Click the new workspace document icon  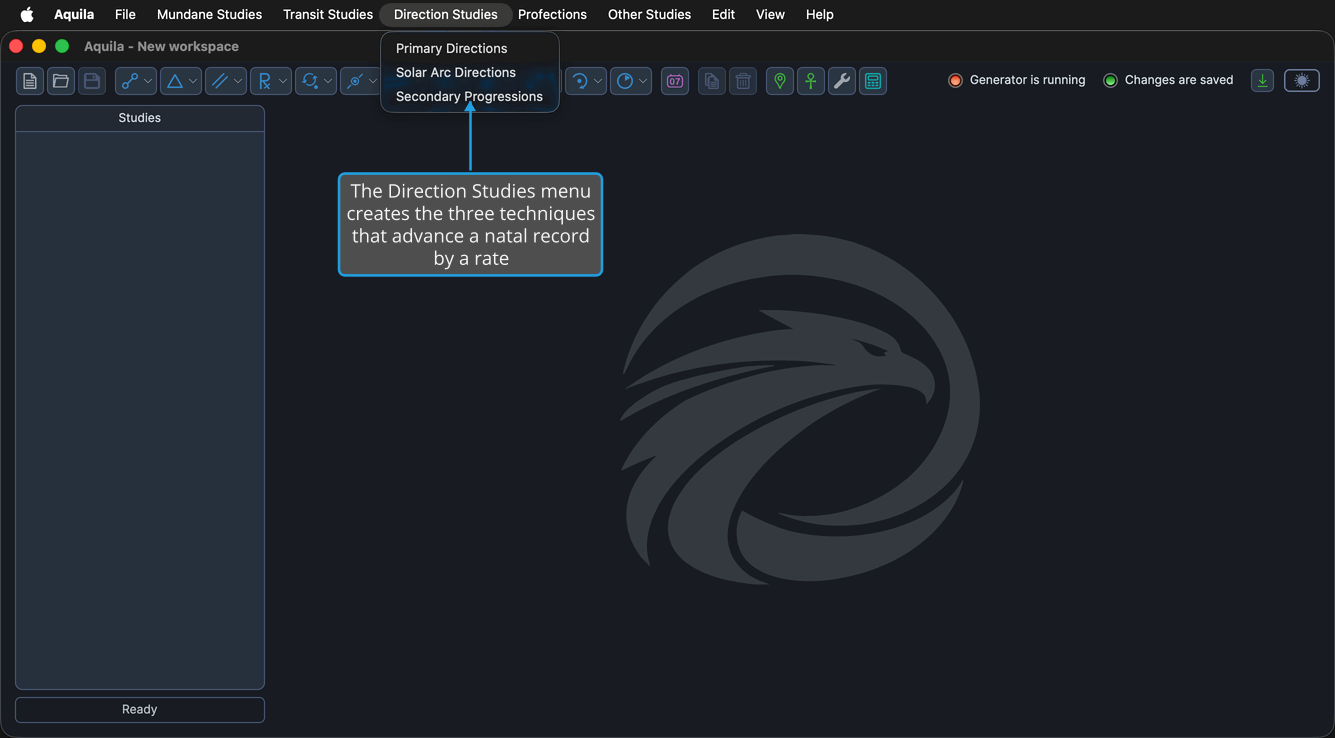coord(30,81)
